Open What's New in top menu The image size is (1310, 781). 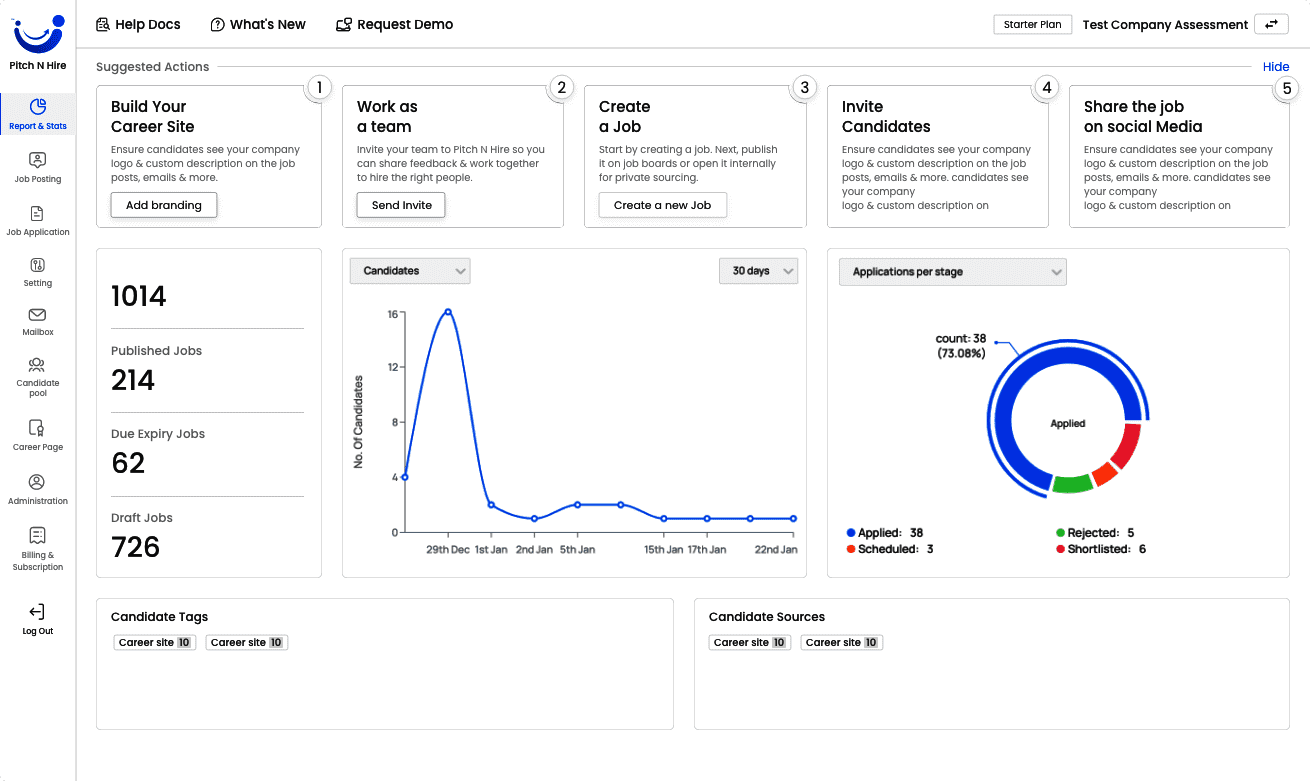coord(258,25)
